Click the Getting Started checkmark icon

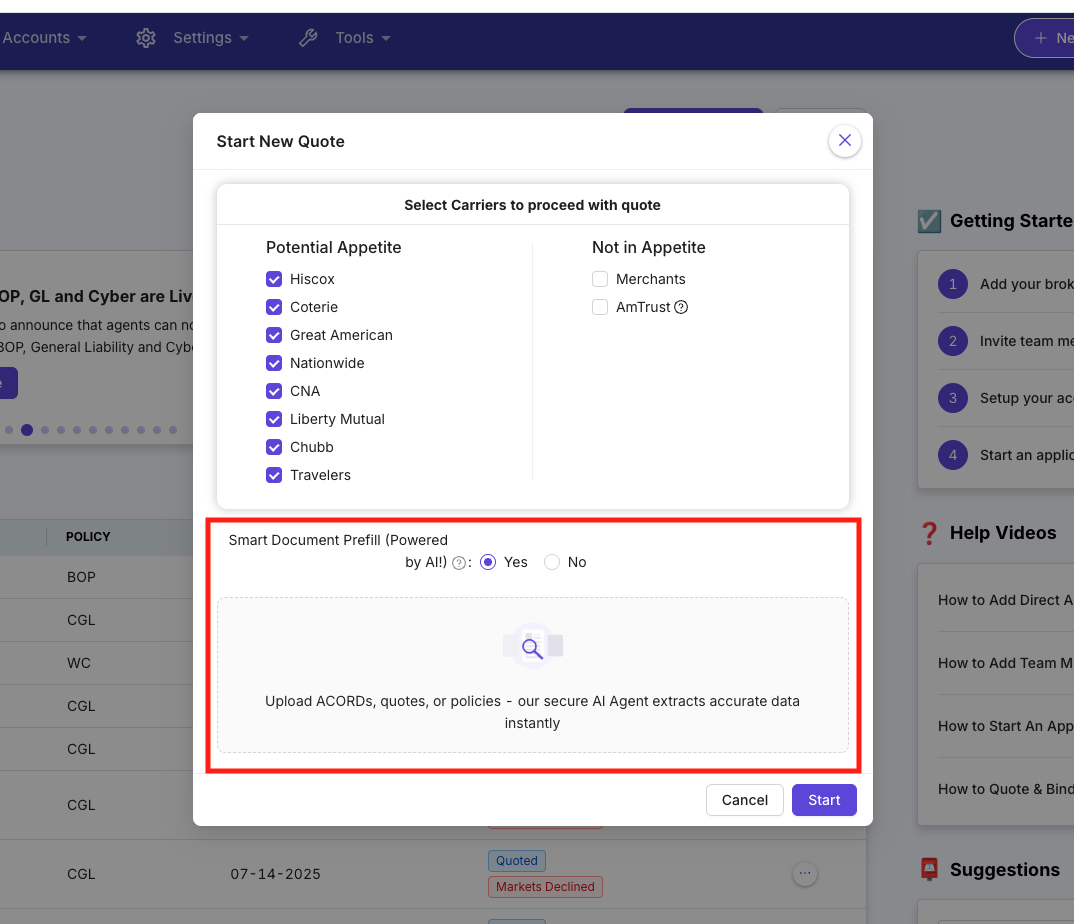click(929, 221)
